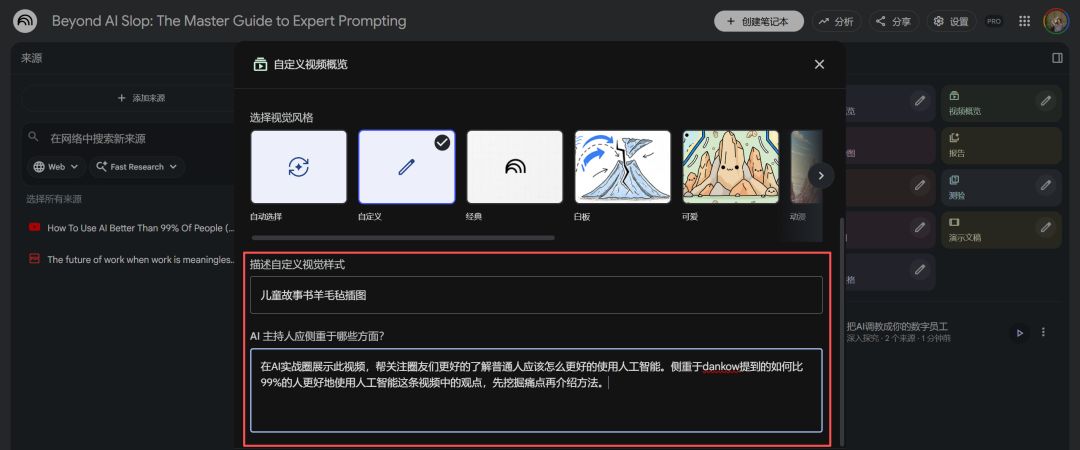Click the pencil on the card left of 演示文稿
The height and width of the screenshot is (450, 1080).
(920, 227)
